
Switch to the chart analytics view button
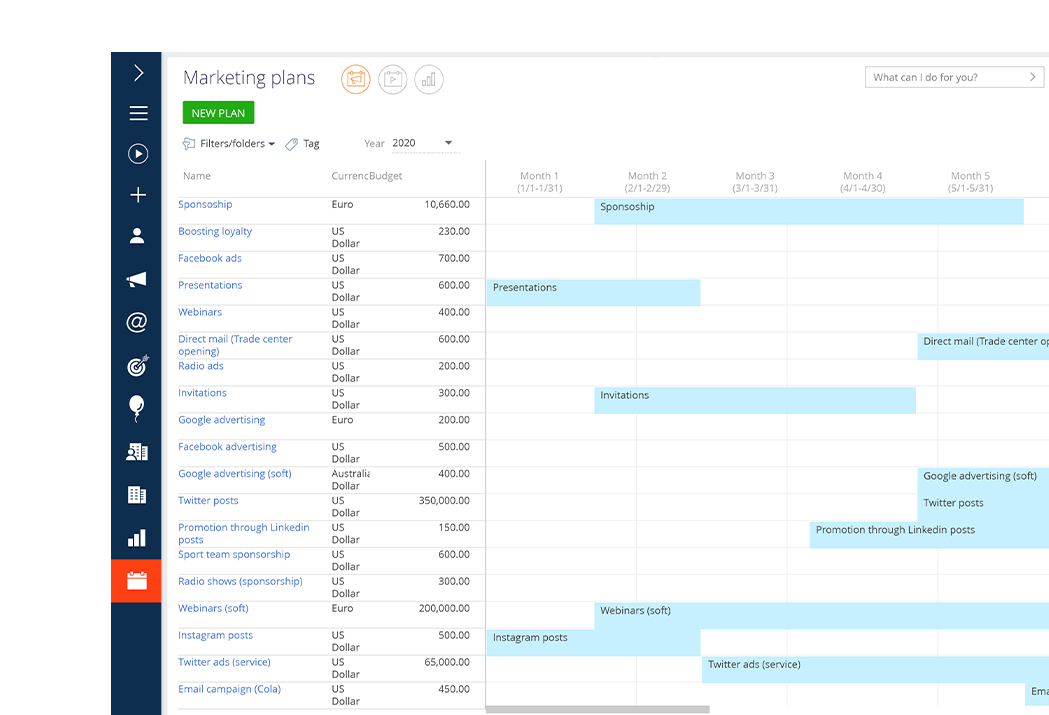click(429, 79)
